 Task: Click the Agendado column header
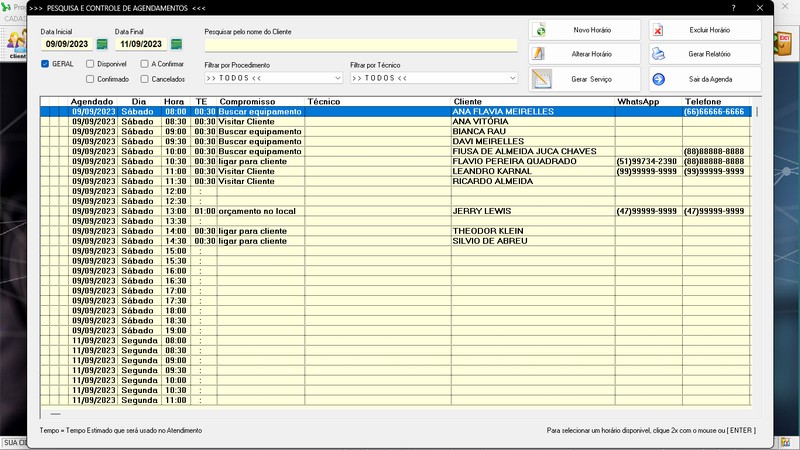click(x=92, y=102)
